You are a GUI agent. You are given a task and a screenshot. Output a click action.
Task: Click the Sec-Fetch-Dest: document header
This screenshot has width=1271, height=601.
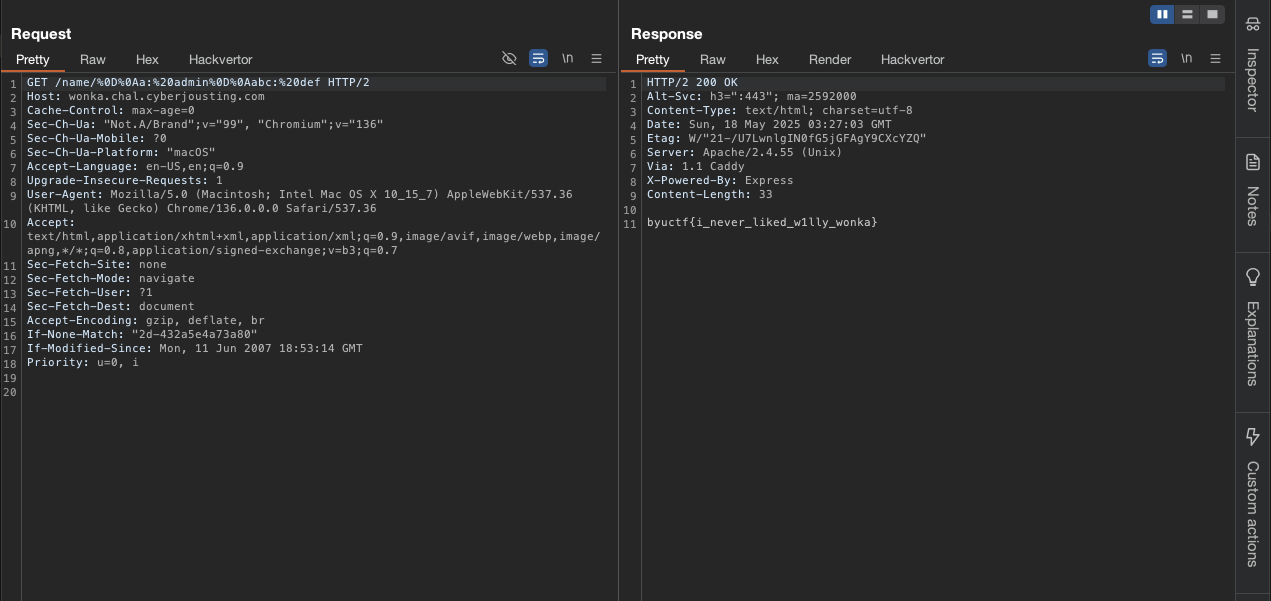(x=111, y=307)
